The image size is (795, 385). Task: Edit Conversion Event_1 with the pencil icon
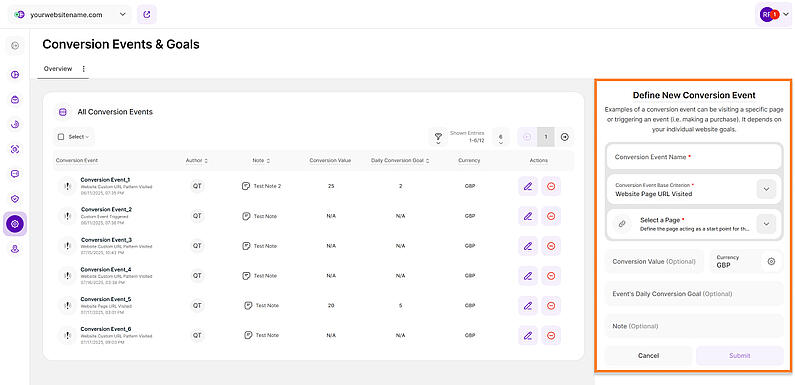point(528,186)
